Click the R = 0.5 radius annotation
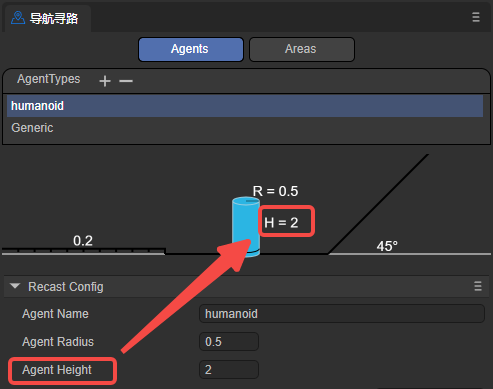493x389 pixels. tap(275, 191)
